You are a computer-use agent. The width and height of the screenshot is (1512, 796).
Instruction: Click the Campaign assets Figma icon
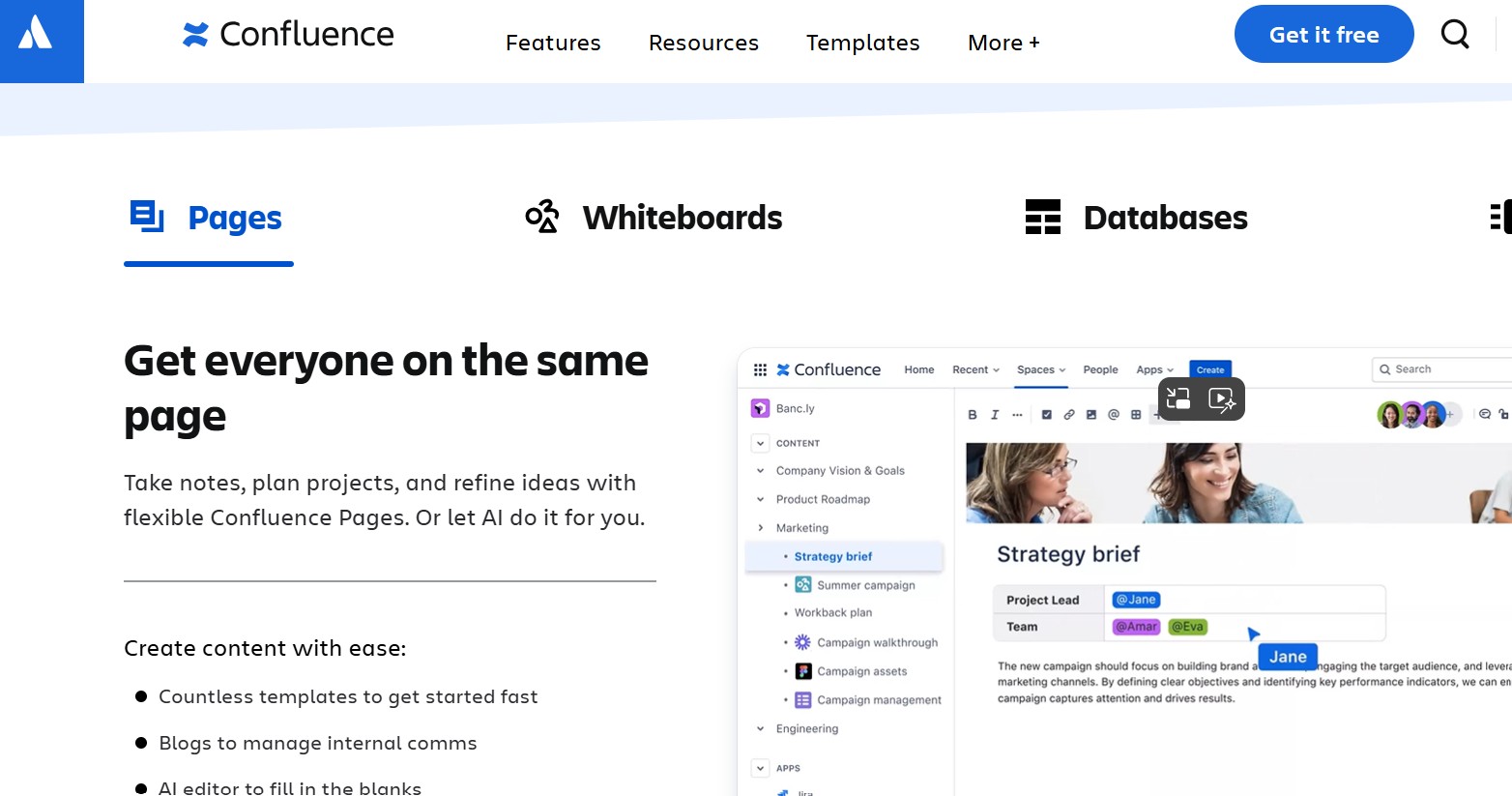point(803,671)
